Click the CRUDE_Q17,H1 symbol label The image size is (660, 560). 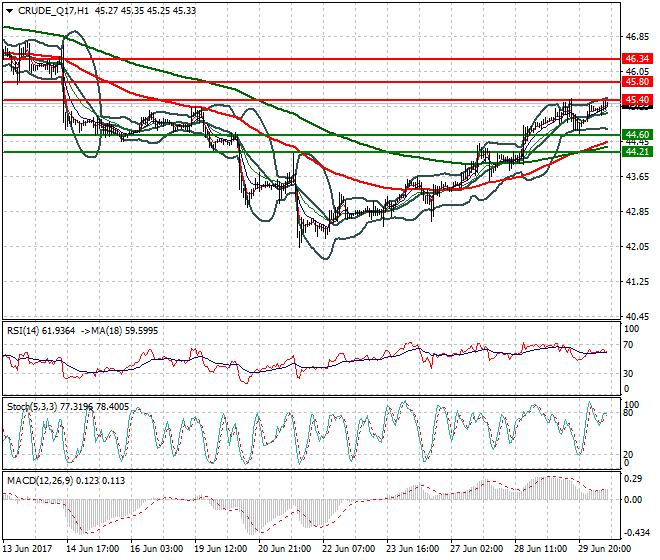pyautogui.click(x=53, y=11)
